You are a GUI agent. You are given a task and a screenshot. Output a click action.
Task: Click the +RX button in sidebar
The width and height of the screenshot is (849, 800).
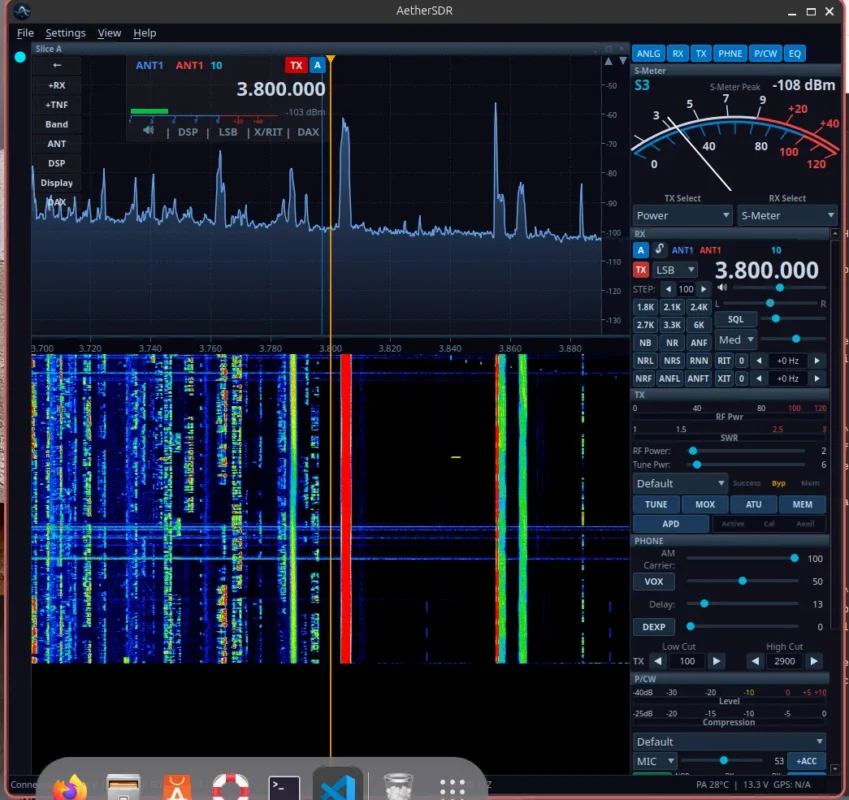pyautogui.click(x=57, y=85)
